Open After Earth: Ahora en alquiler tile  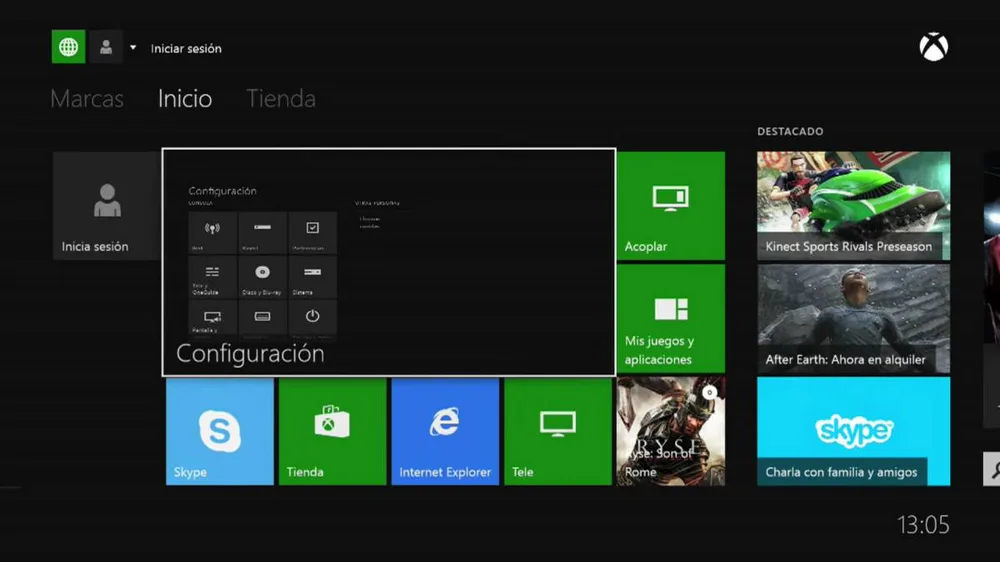click(853, 318)
